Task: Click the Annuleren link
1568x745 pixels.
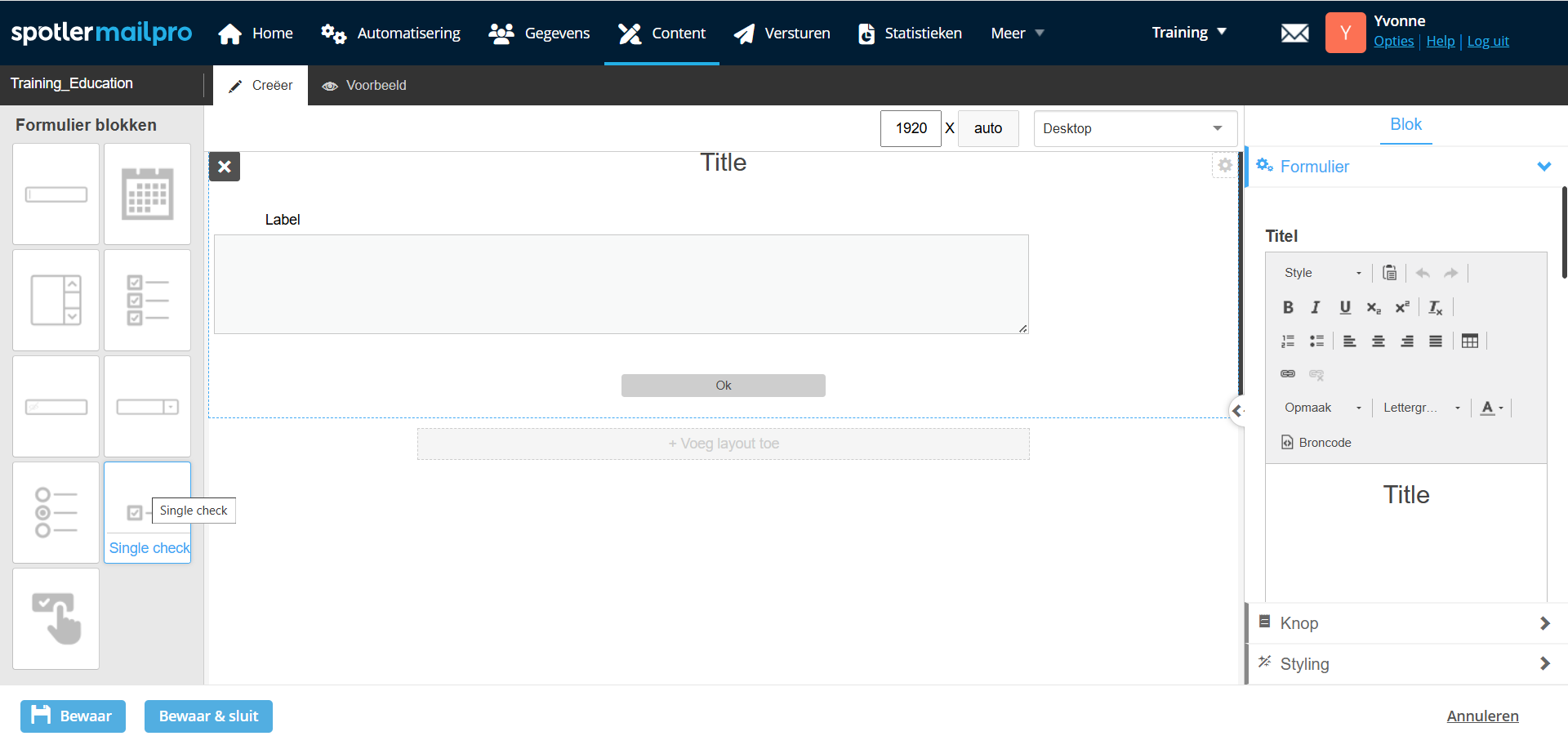Action: [x=1482, y=716]
